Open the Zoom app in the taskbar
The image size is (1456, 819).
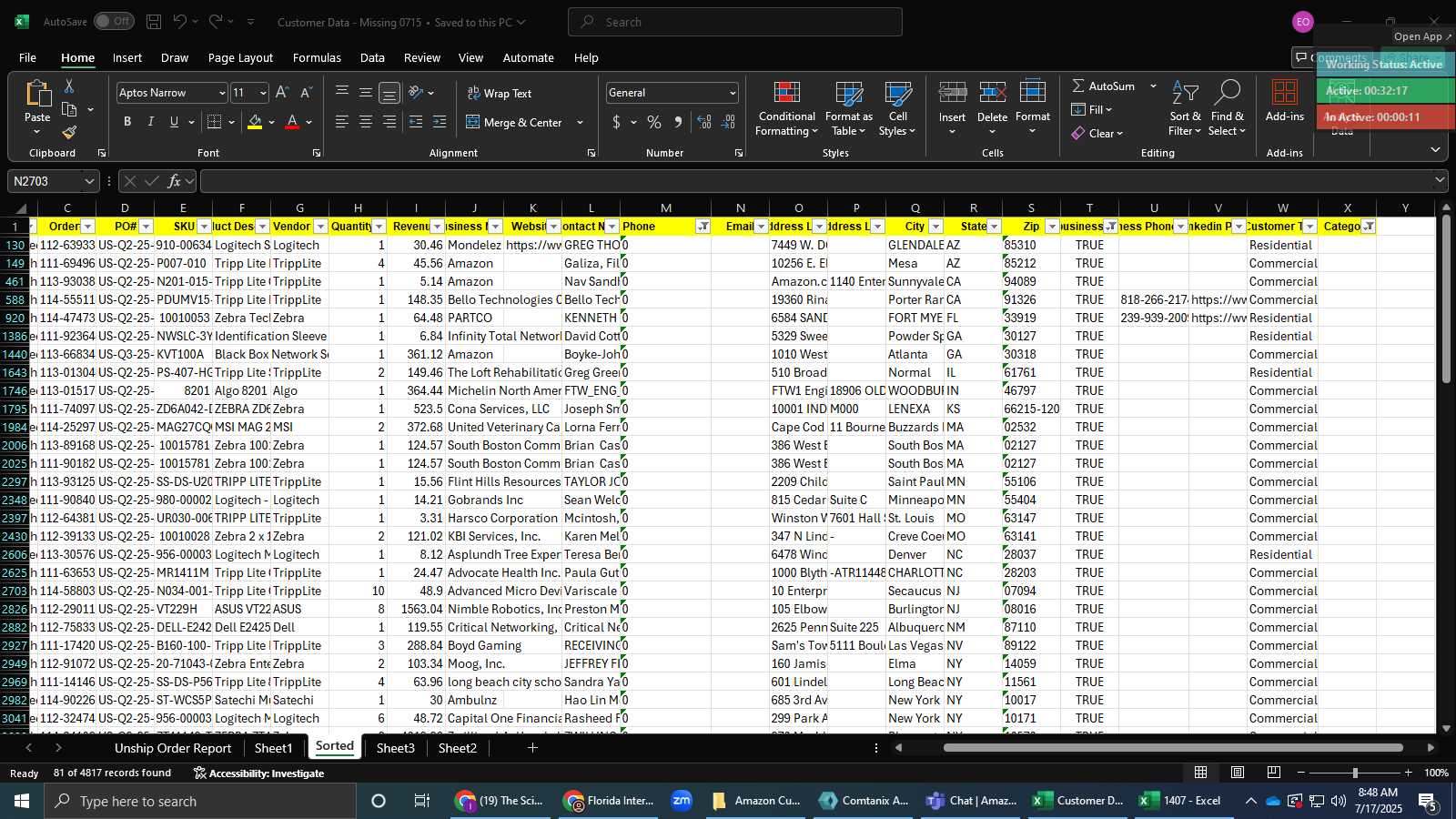click(682, 801)
